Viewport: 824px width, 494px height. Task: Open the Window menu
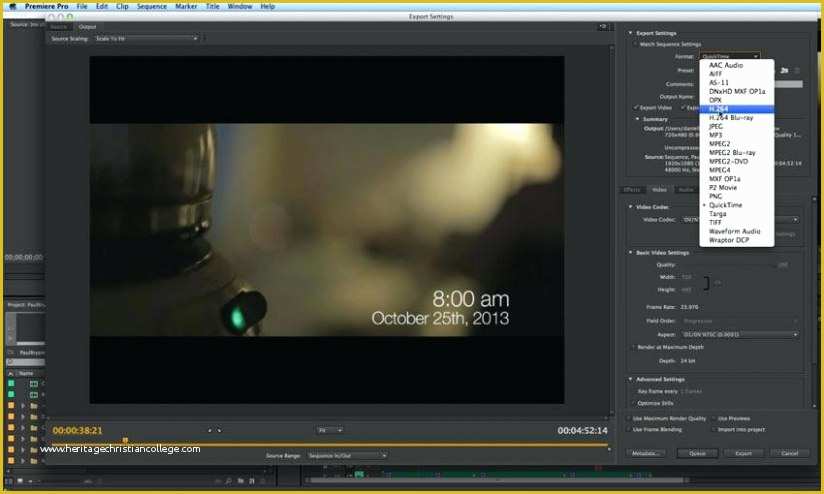[x=240, y=6]
